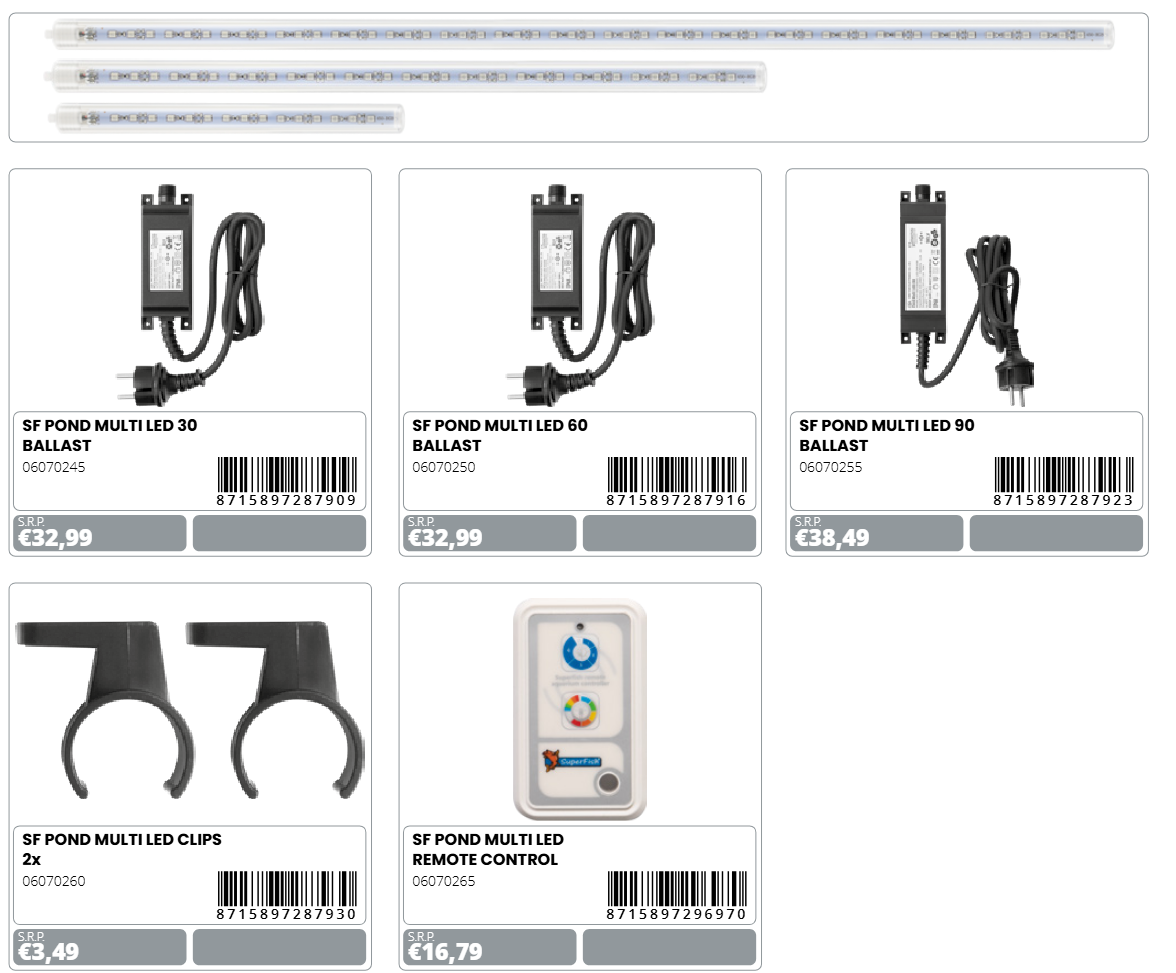The height and width of the screenshot is (973, 1176).
Task: Click the barcode number 8715897287923
Action: tap(1064, 500)
